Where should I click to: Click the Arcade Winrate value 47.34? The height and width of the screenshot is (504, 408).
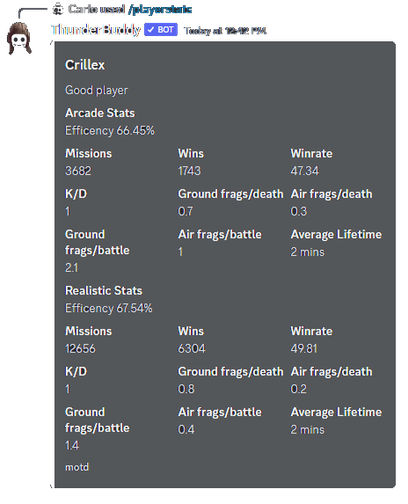(x=305, y=171)
